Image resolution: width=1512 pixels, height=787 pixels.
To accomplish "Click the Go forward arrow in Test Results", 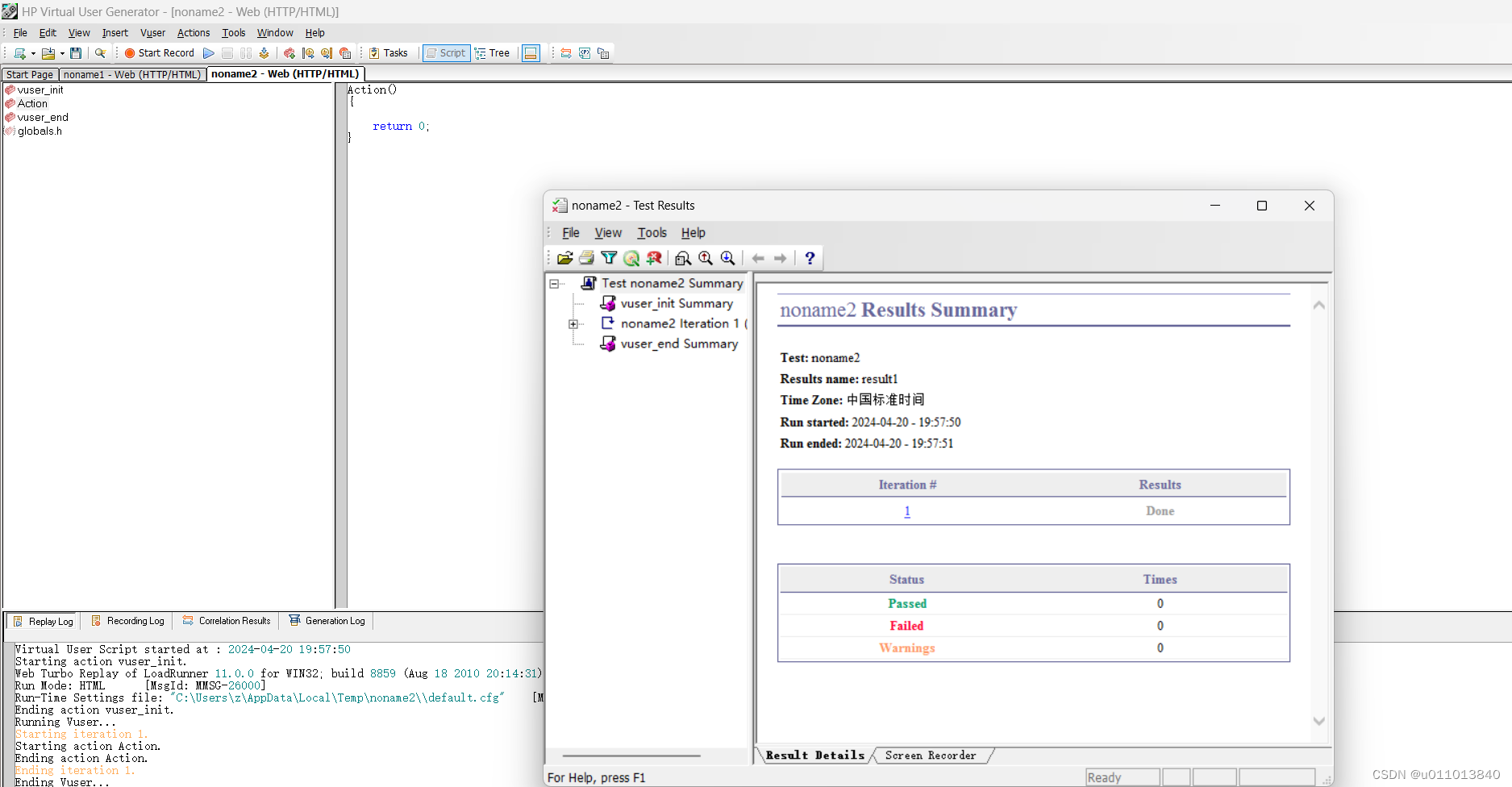I will [x=780, y=258].
